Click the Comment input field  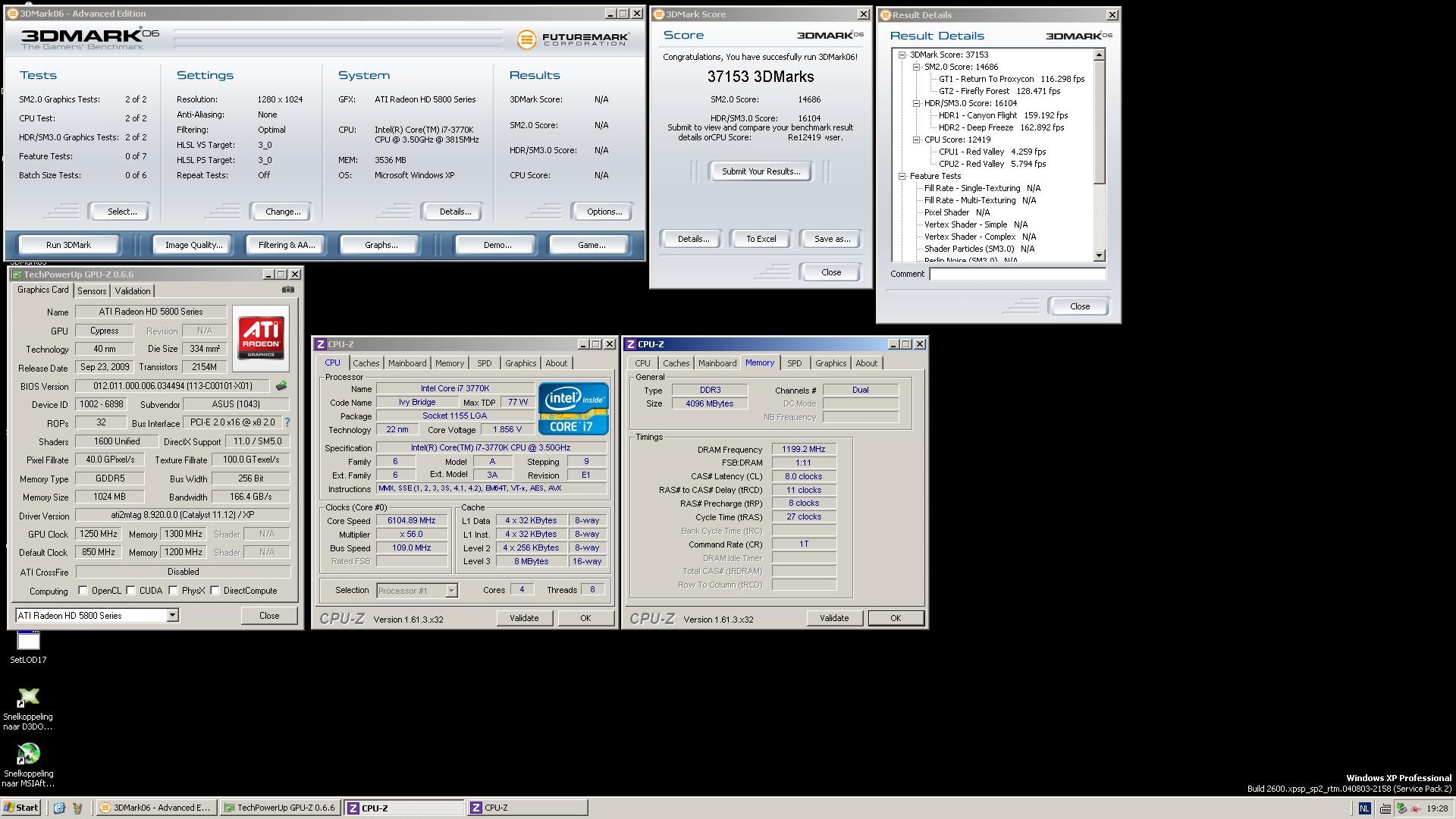pos(1017,274)
